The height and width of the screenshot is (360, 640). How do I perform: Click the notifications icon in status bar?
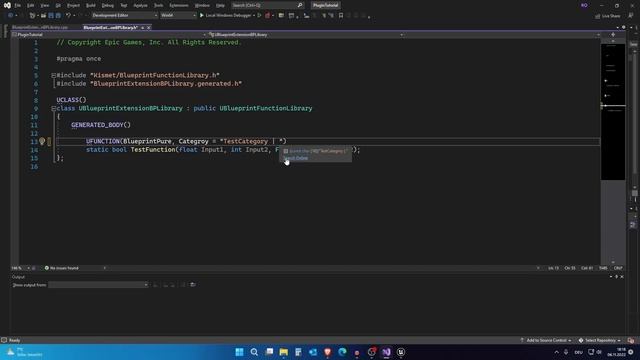click(x=631, y=340)
